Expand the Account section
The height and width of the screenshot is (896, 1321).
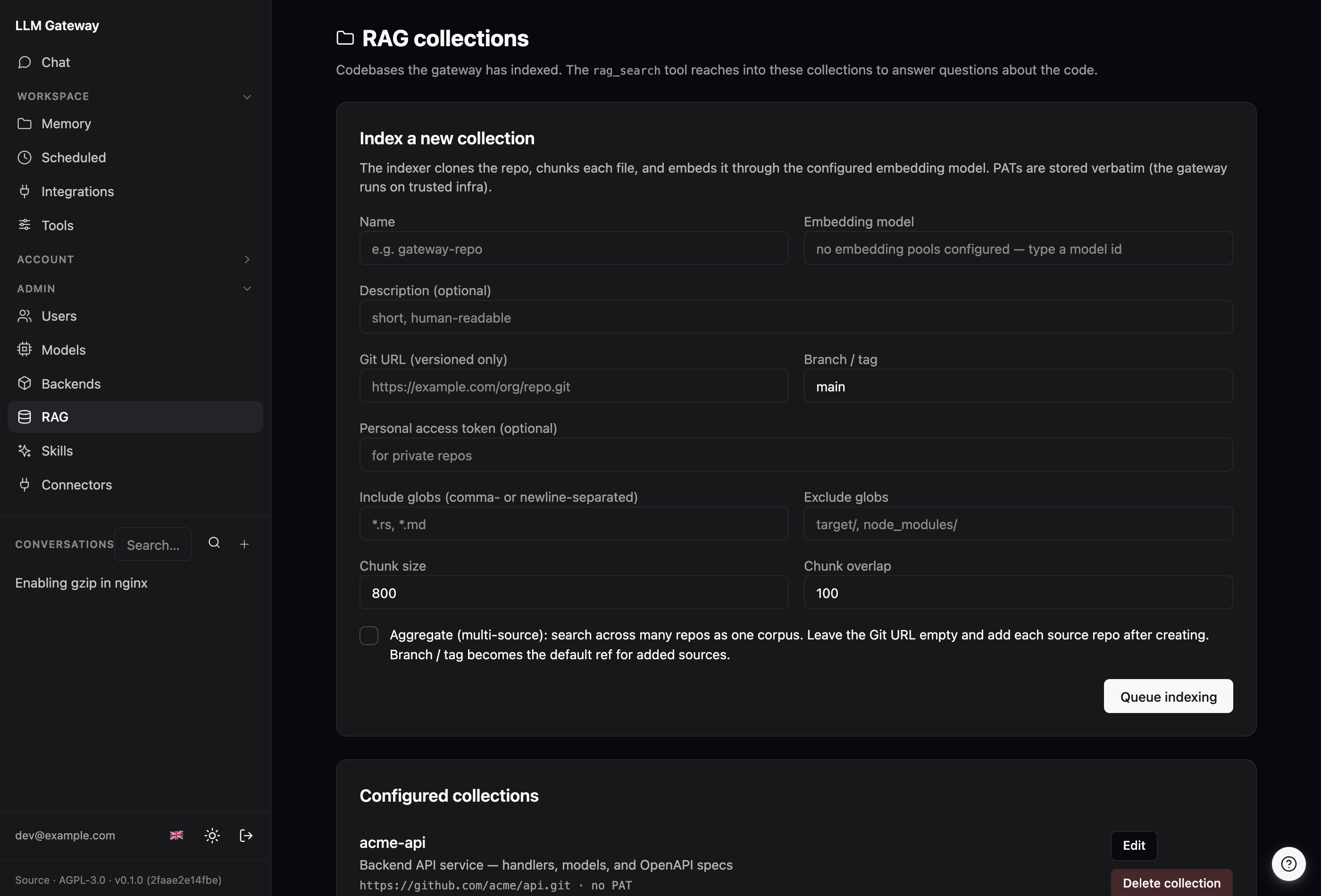pos(135,260)
